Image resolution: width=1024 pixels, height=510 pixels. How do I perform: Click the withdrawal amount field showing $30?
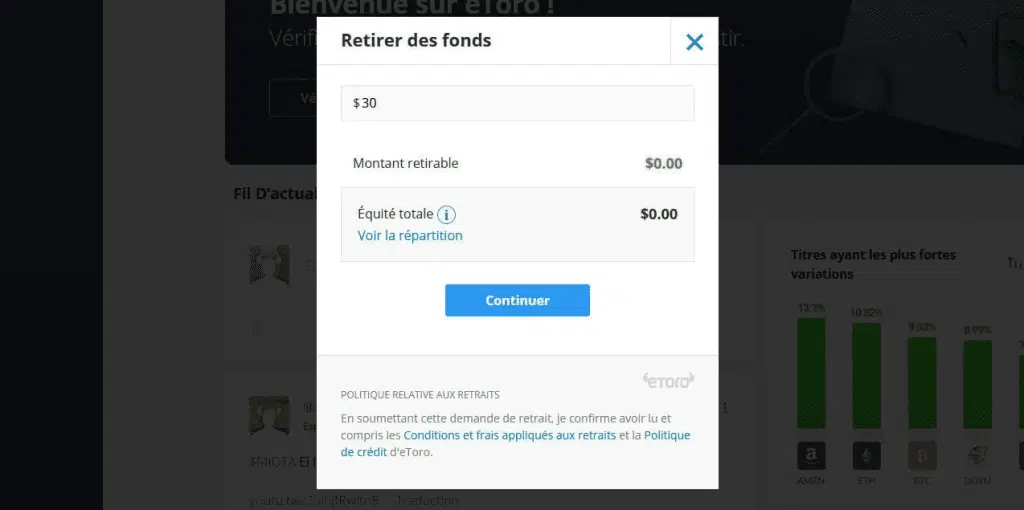(x=517, y=103)
